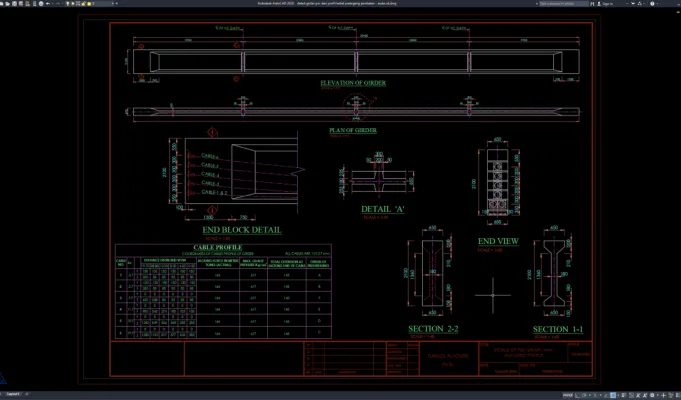This screenshot has width=681, height=400.
Task: Open Polar tracking angle dropdown arrow
Action: (590, 395)
